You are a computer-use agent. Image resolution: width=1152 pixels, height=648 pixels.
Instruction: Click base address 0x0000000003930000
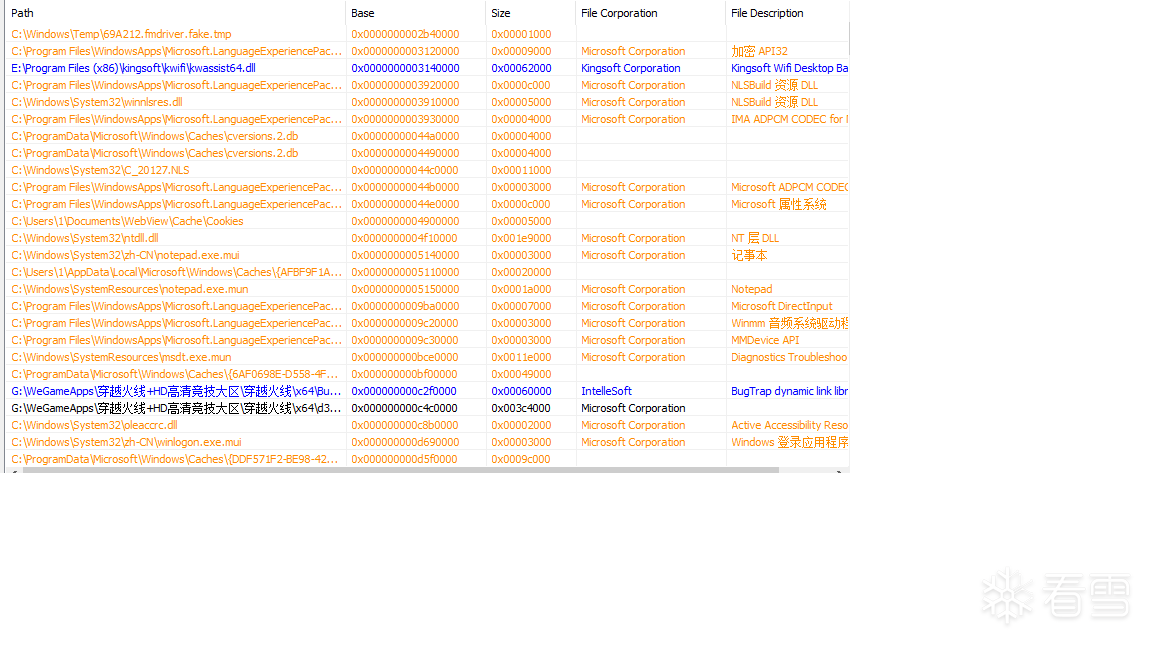point(406,119)
